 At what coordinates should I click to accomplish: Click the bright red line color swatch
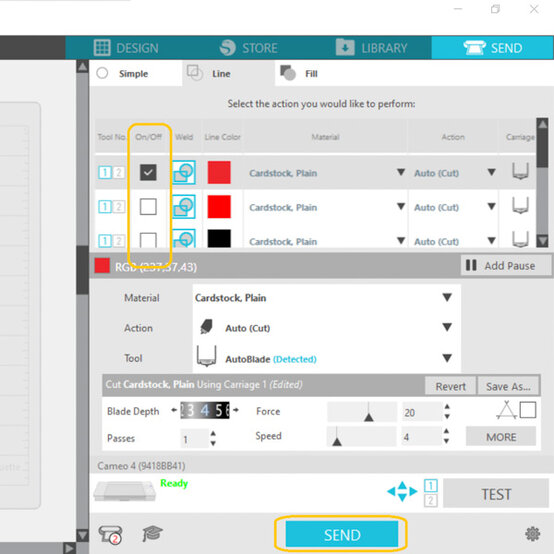click(219, 207)
